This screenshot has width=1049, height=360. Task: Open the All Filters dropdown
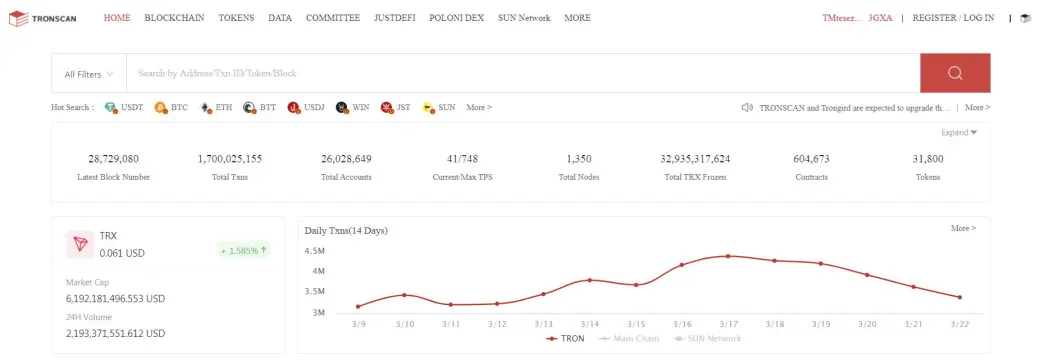(88, 74)
